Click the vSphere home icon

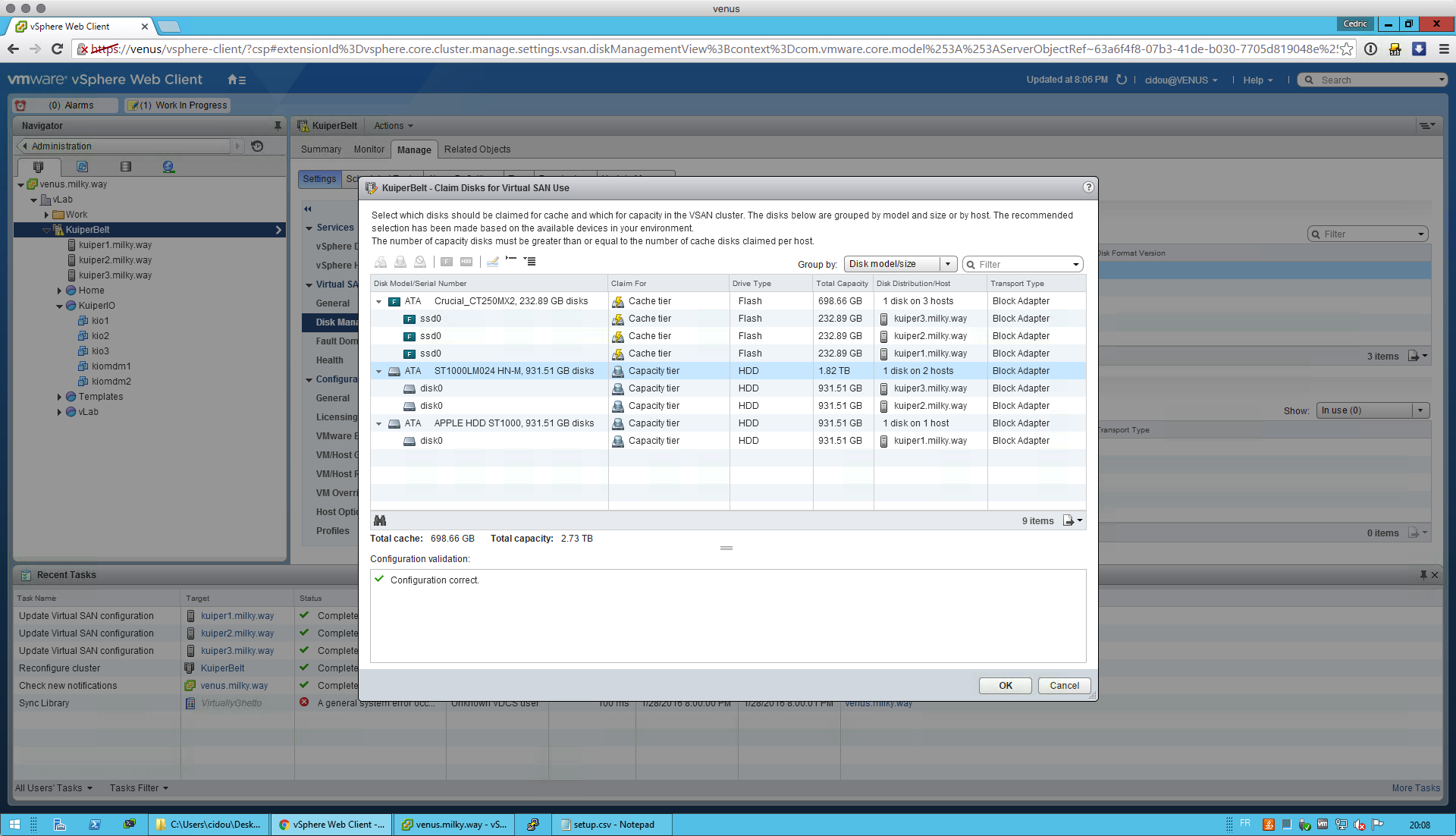tap(234, 80)
